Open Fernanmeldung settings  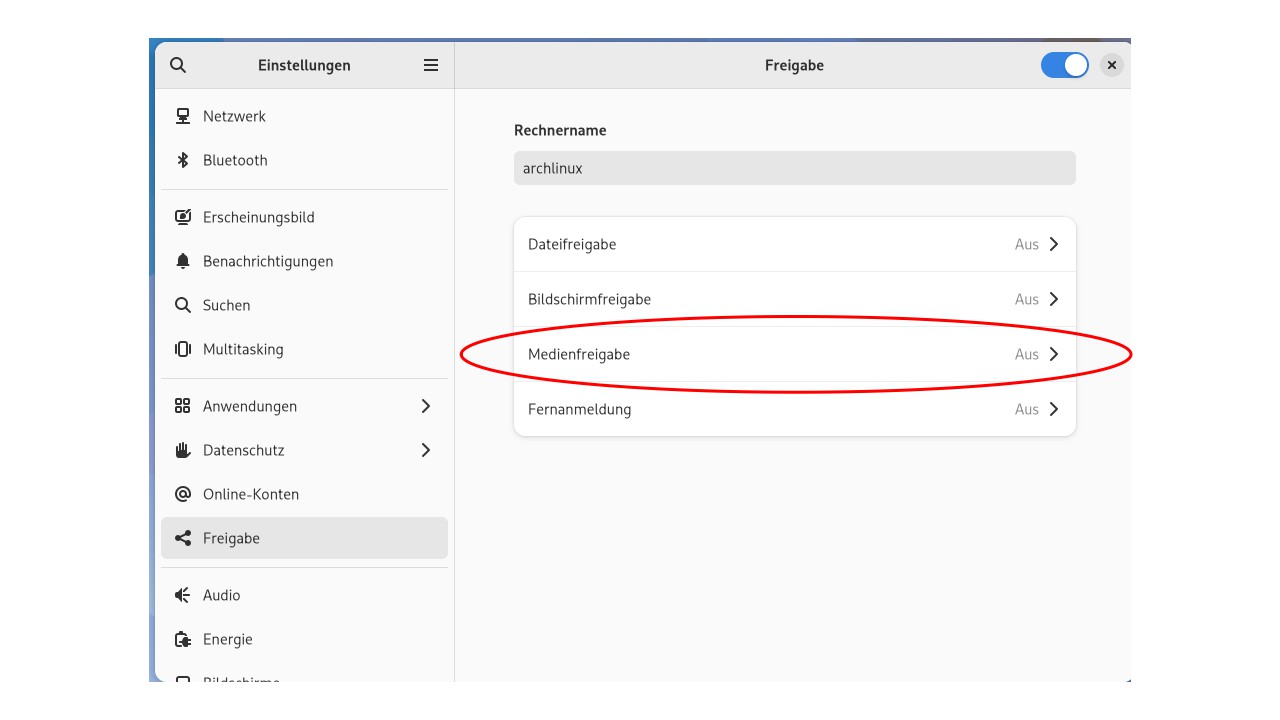tap(794, 409)
